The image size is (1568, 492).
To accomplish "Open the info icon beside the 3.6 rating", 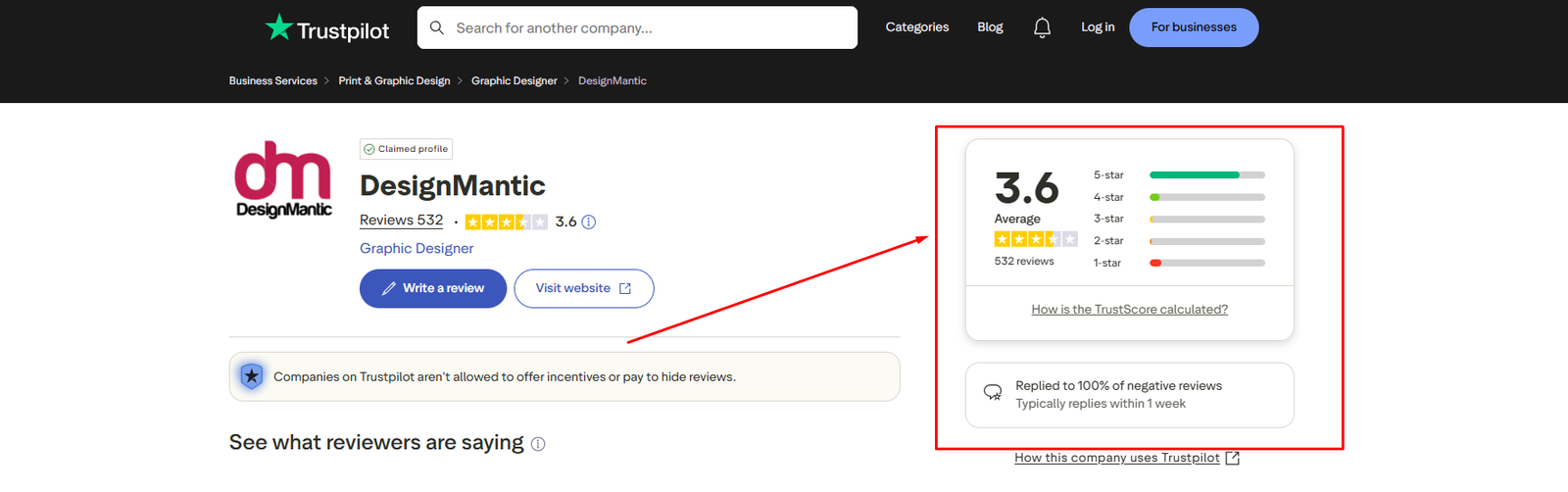I will pos(589,222).
